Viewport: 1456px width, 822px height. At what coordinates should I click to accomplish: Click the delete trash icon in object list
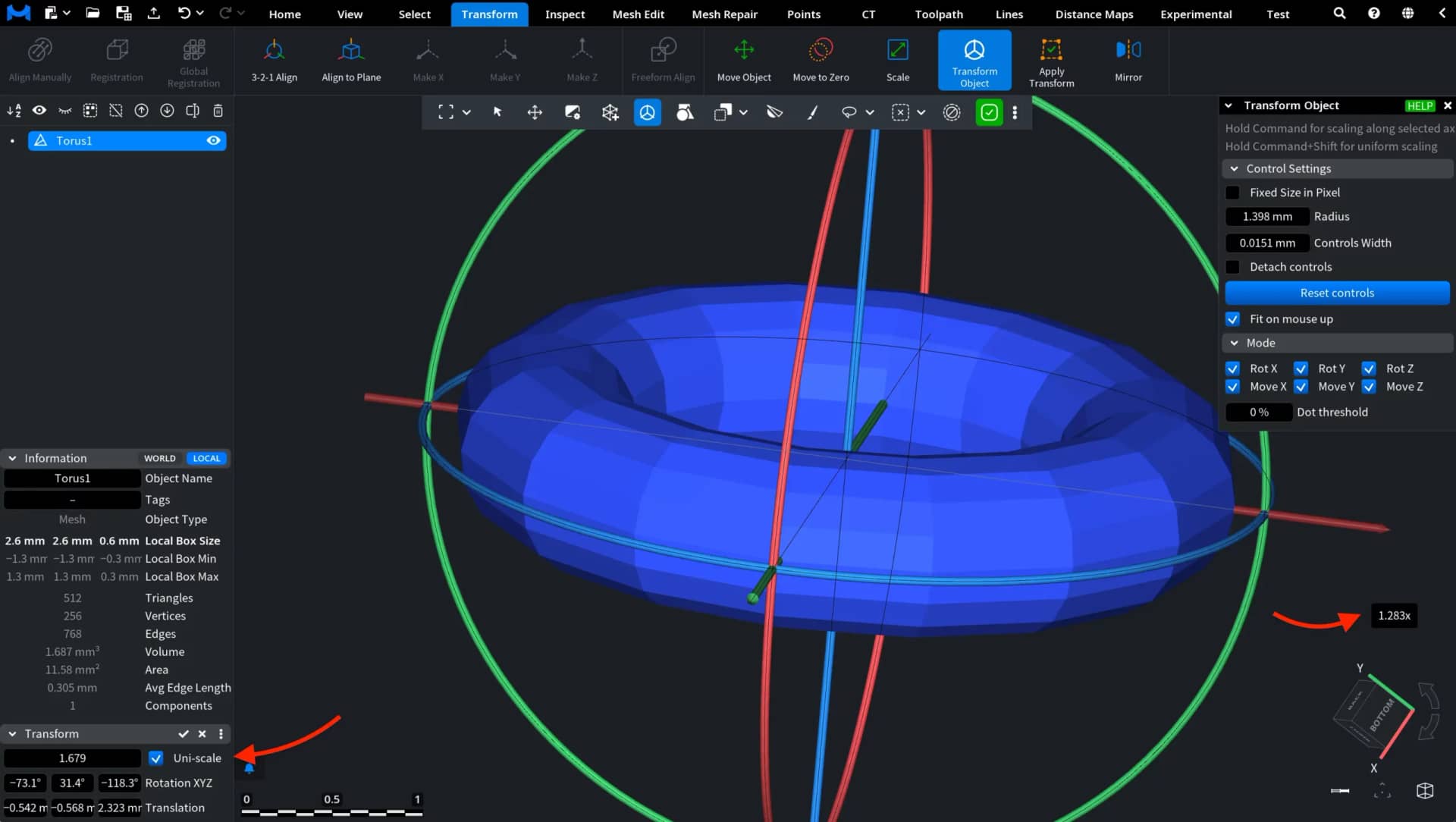pos(218,111)
